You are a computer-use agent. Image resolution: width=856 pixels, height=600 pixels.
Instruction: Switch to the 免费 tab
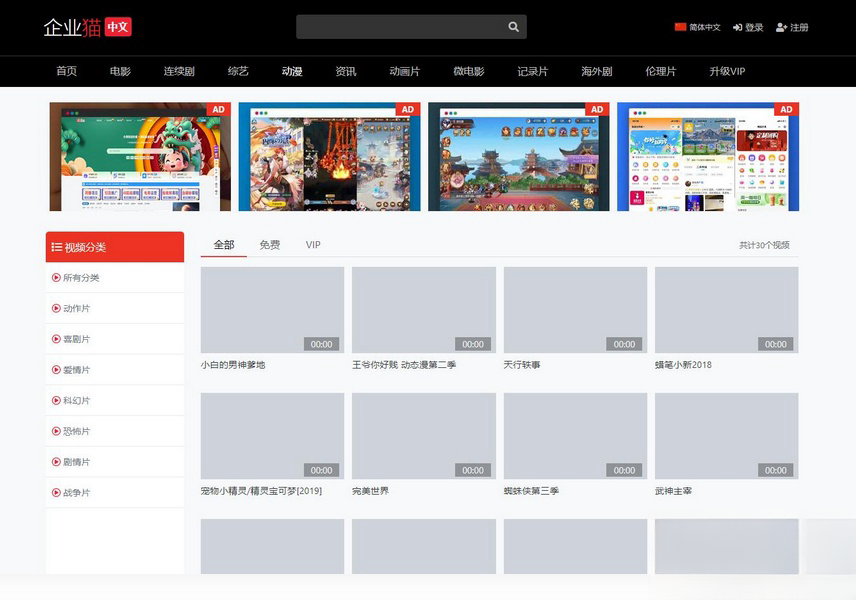269,244
